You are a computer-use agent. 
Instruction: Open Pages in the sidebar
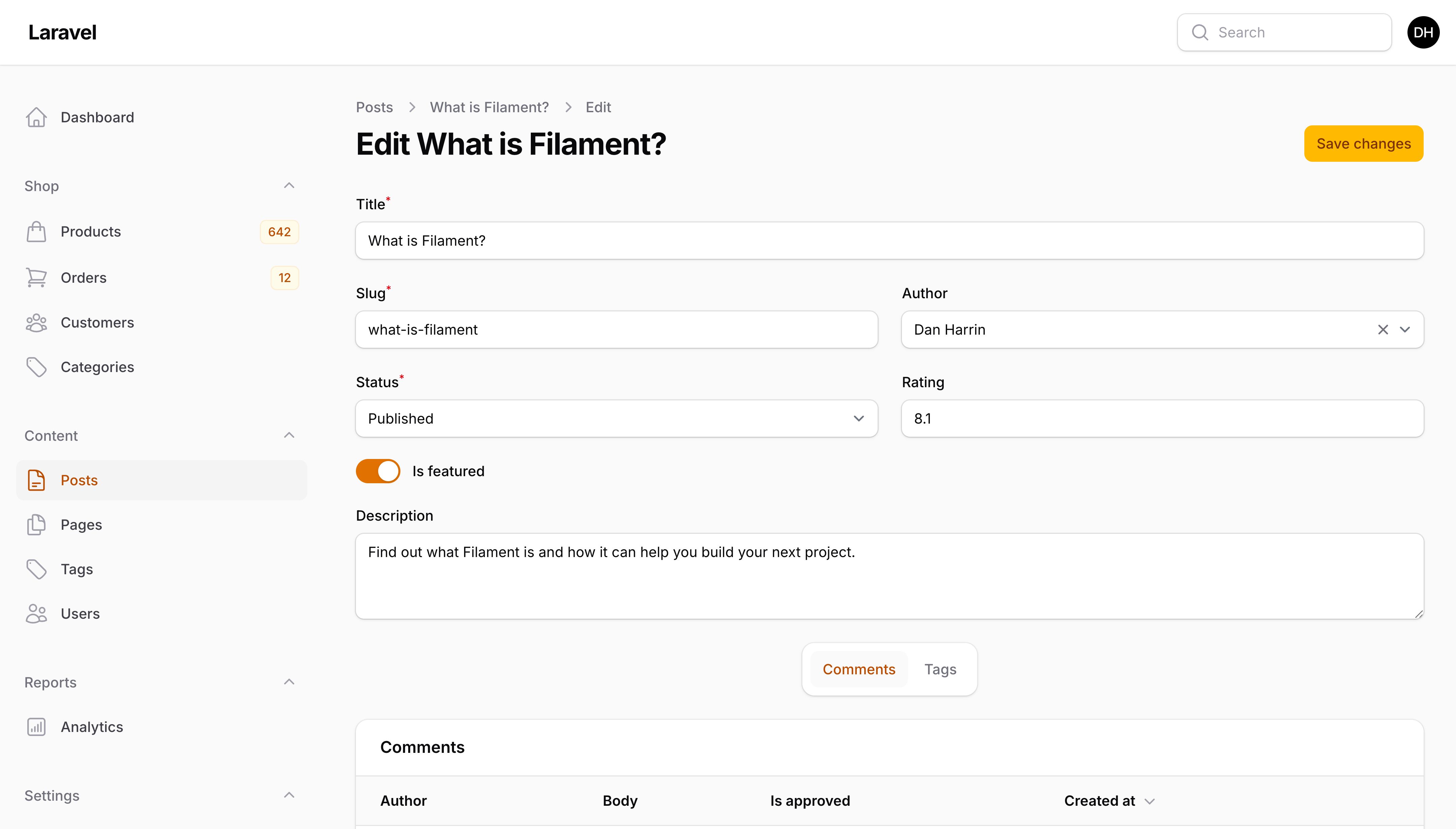pos(162,524)
